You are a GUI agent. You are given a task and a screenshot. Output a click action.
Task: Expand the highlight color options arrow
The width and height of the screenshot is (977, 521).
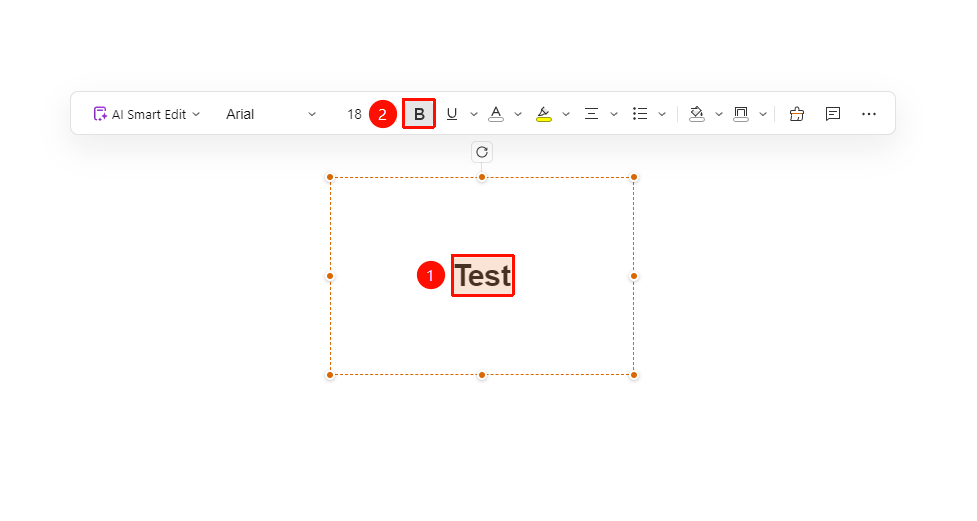(566, 114)
